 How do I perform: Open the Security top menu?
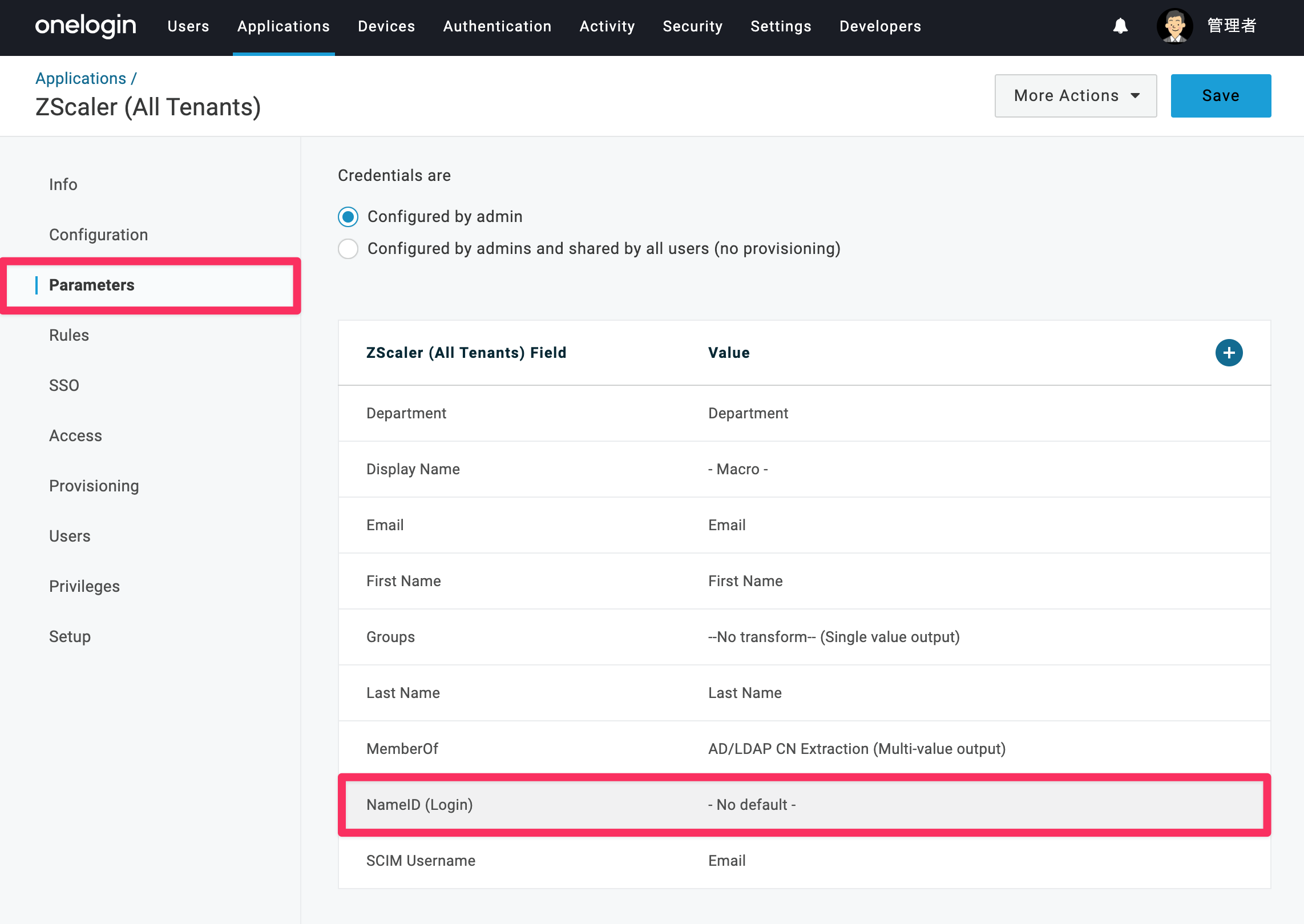[x=692, y=26]
